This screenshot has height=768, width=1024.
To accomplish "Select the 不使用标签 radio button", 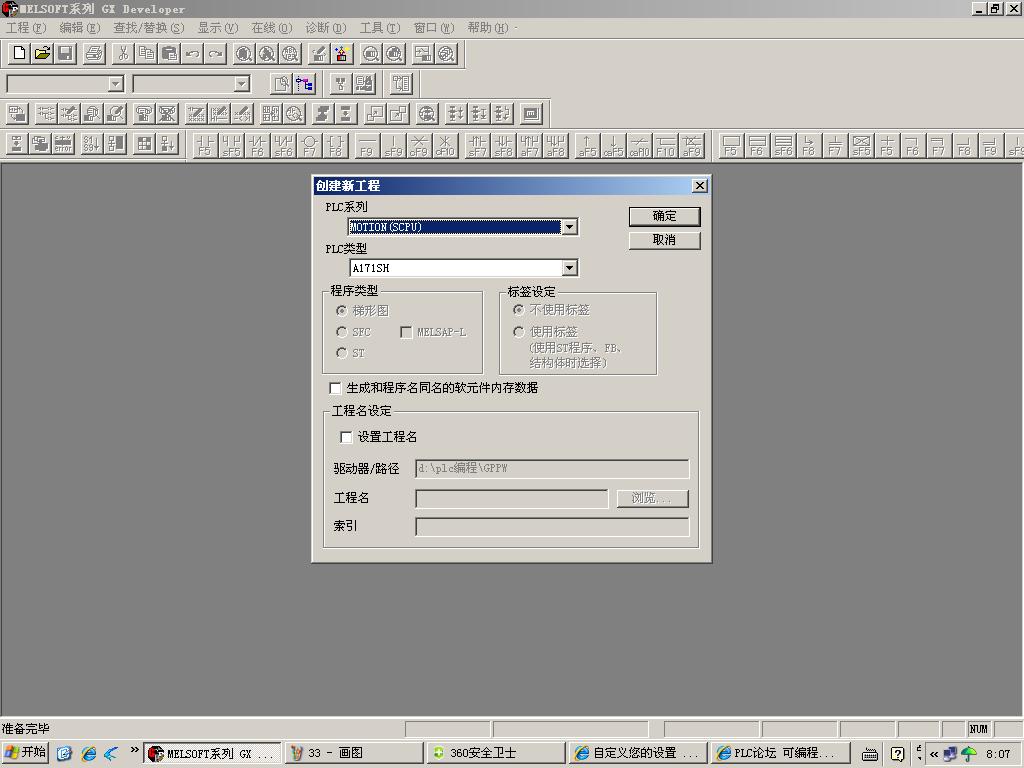I will [x=519, y=310].
